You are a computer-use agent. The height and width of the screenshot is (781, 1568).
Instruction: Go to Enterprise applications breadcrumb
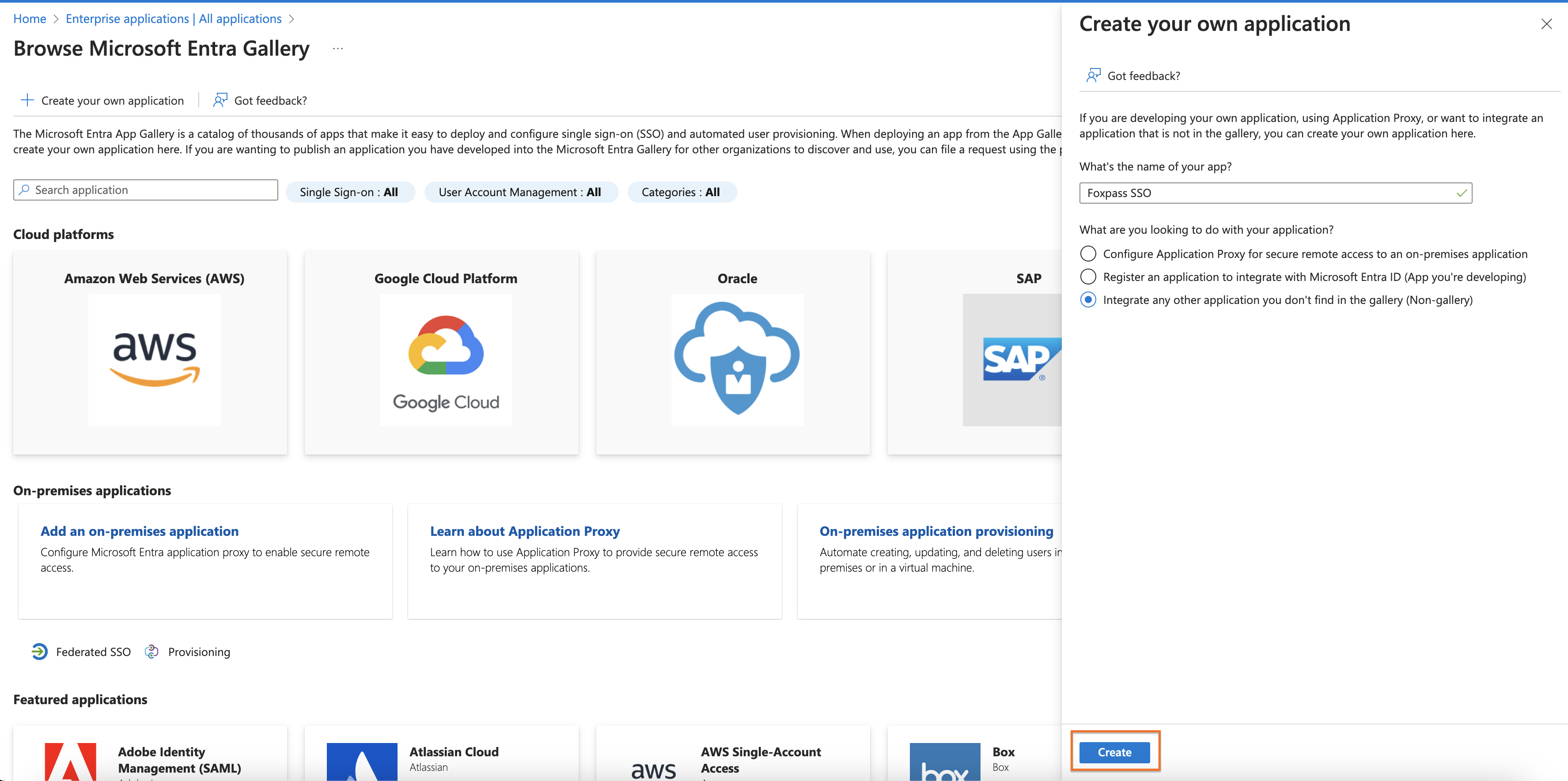point(174,19)
